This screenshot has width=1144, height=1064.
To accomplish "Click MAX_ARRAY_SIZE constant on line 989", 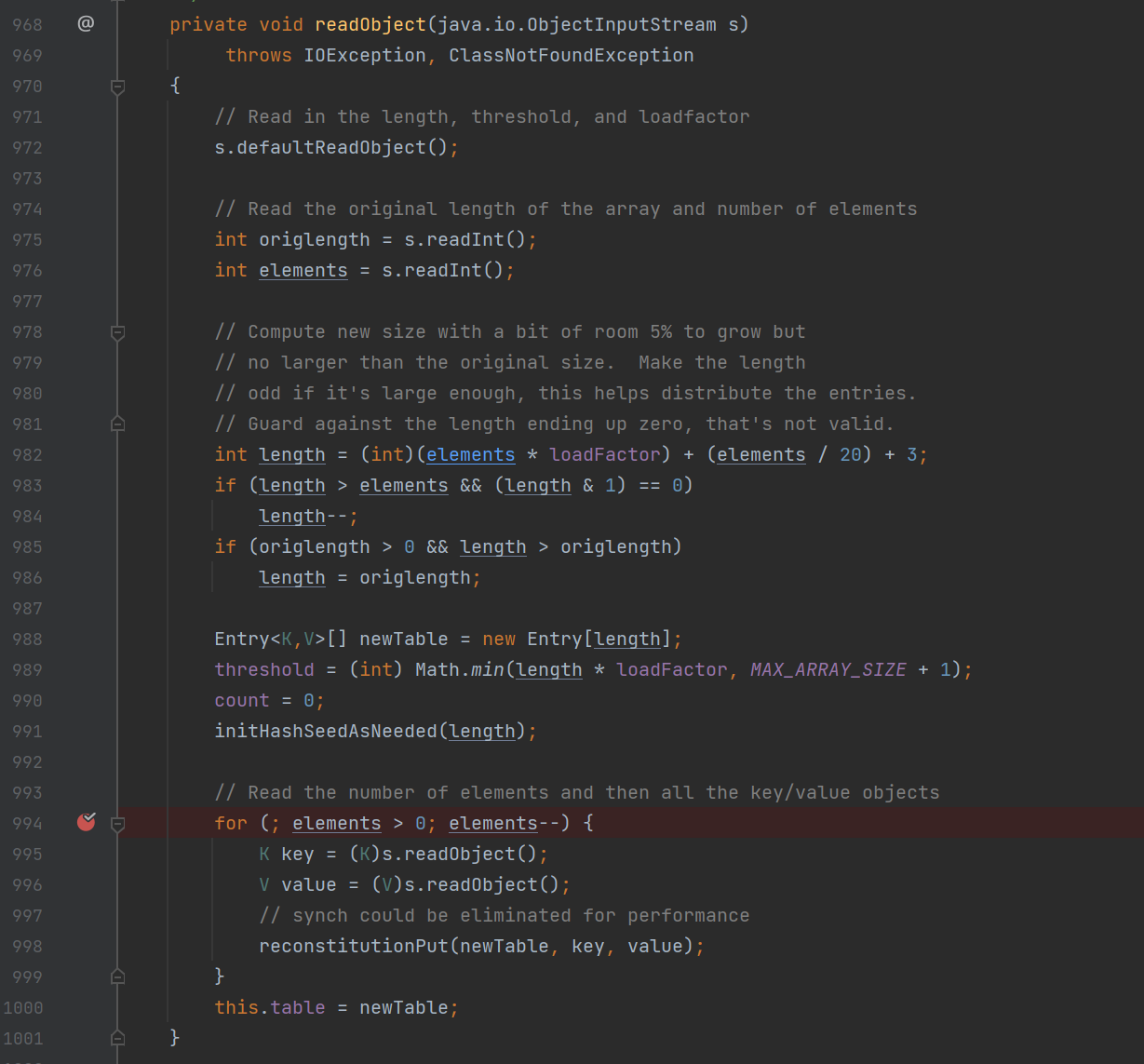I will tap(828, 669).
